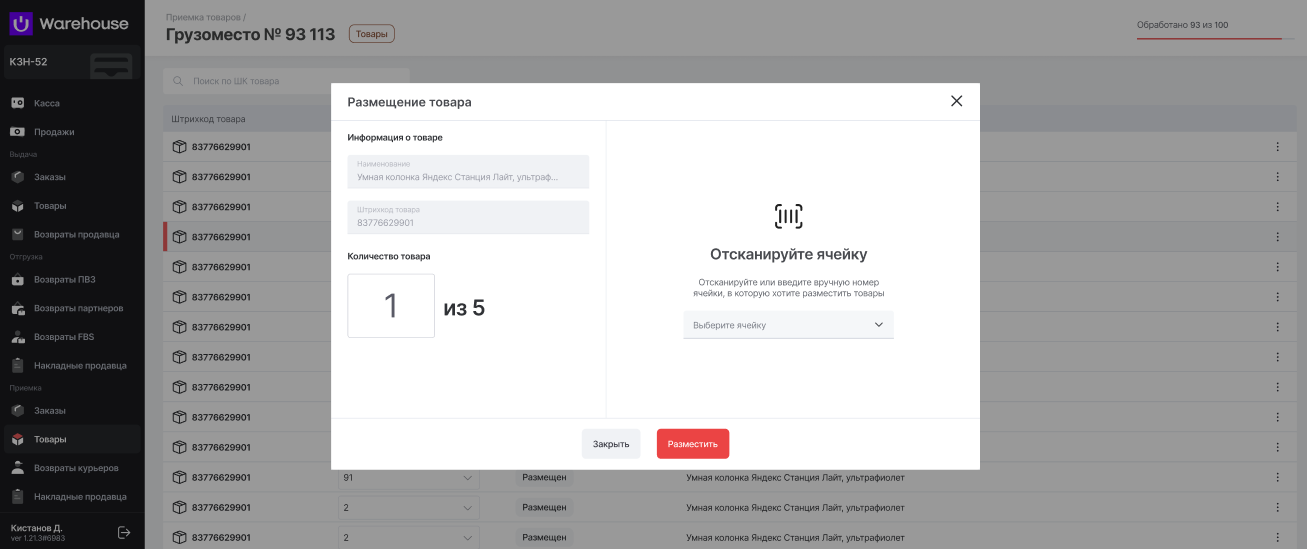Click the Поиск по ШК товара search field
1307x549 pixels.
[286, 81]
